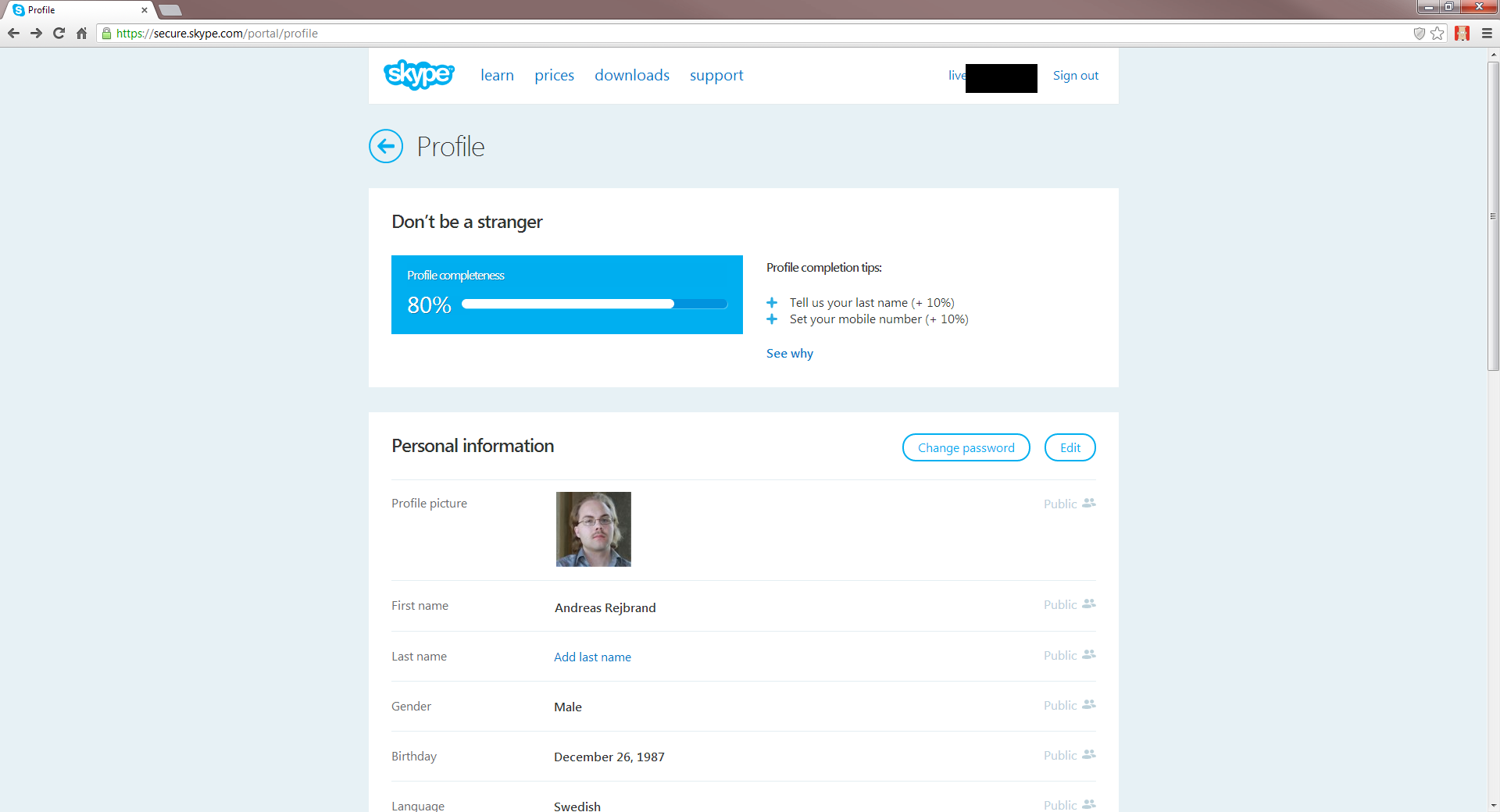Click the bookmark star icon
This screenshot has height=812, width=1500.
tap(1438, 34)
